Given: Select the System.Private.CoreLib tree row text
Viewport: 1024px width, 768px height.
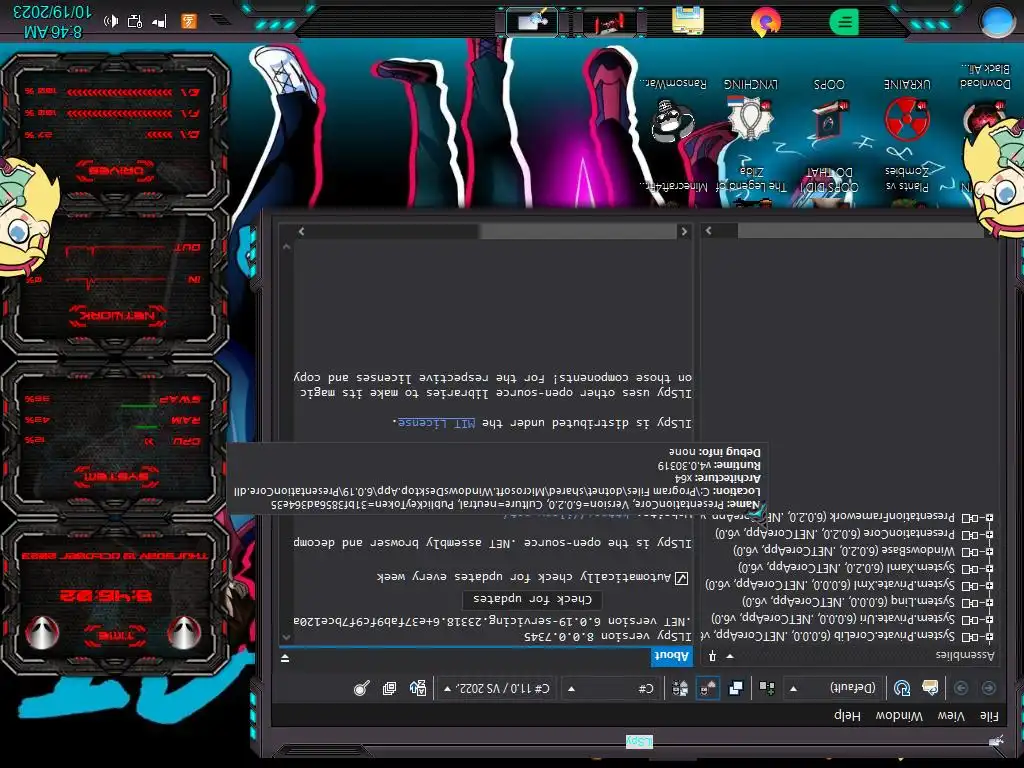Looking at the screenshot, I should point(828,635).
